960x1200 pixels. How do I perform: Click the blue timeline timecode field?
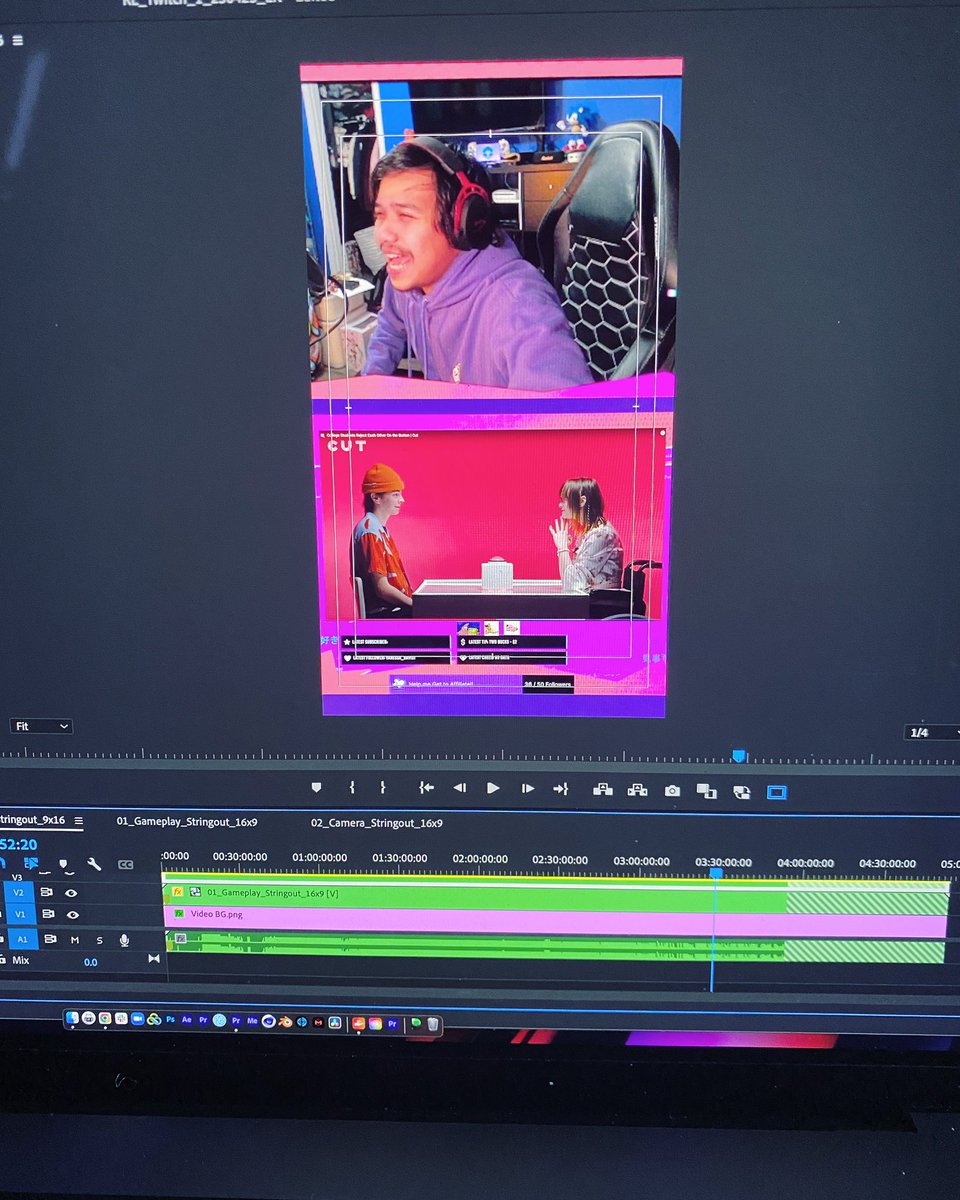(18, 844)
